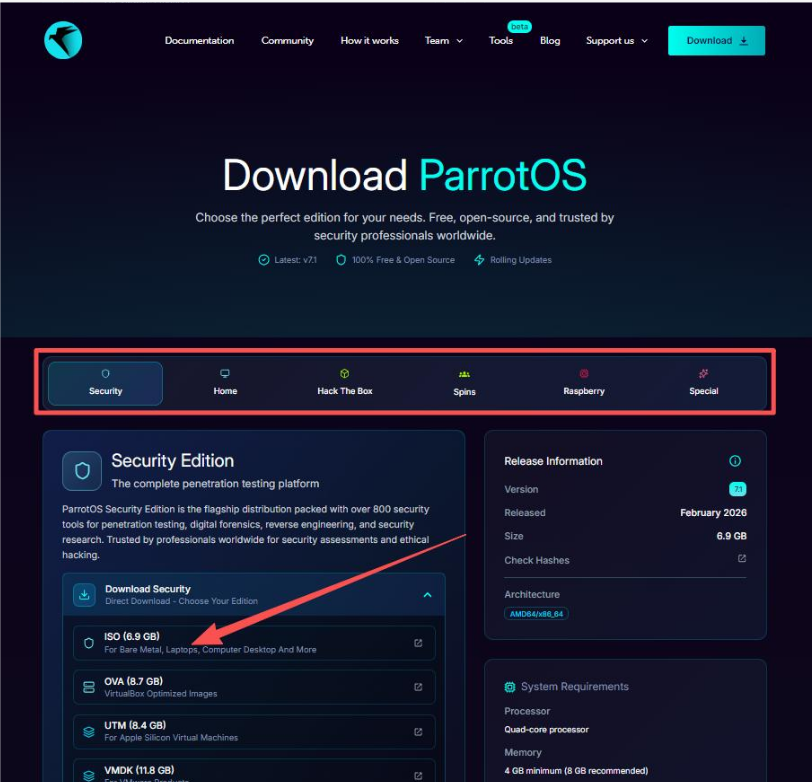Screen dimensions: 812x782
Task: Click the server icon beside OVA
Action: [x=89, y=687]
